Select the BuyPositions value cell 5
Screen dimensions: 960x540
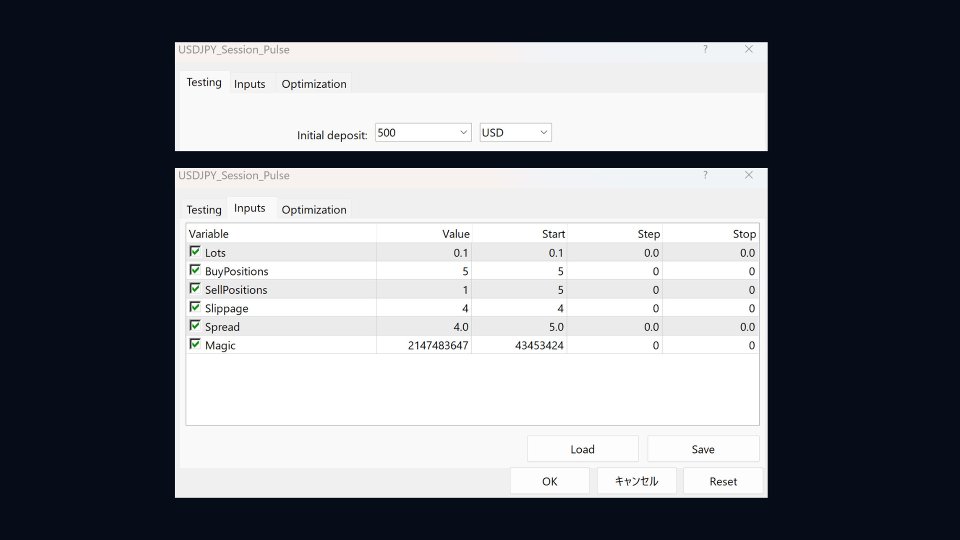[424, 271]
